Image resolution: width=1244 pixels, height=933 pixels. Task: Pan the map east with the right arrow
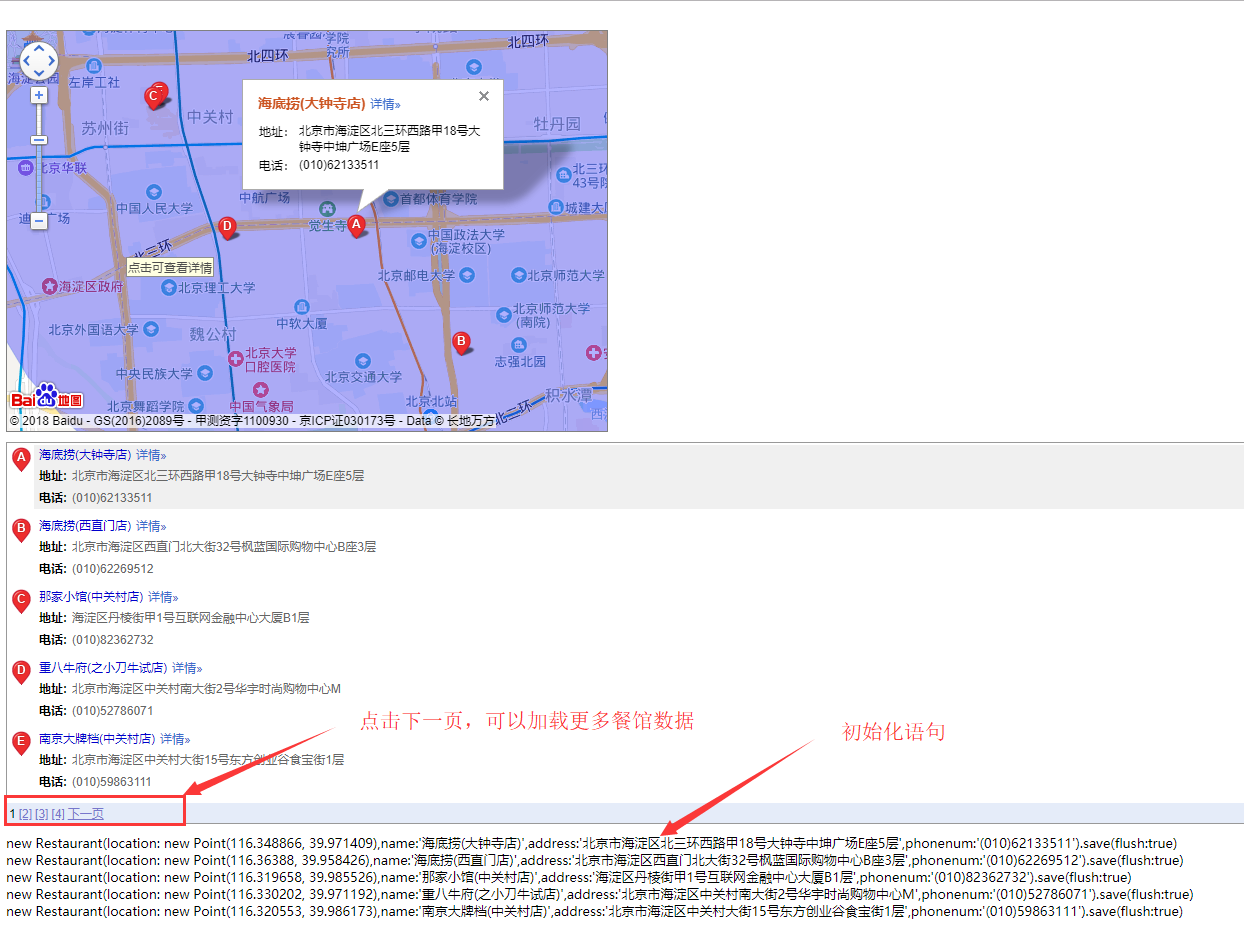pyautogui.click(x=52, y=60)
